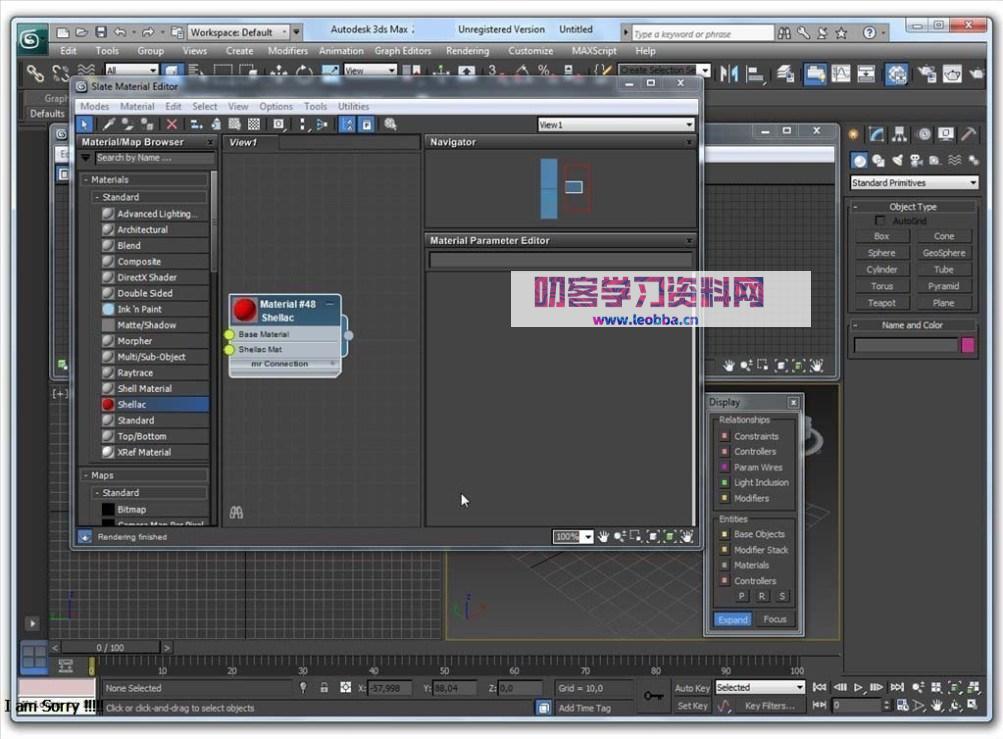Click the Pan hand tool in Slate editor
Viewport: 1003px width, 739px height.
tap(603, 537)
